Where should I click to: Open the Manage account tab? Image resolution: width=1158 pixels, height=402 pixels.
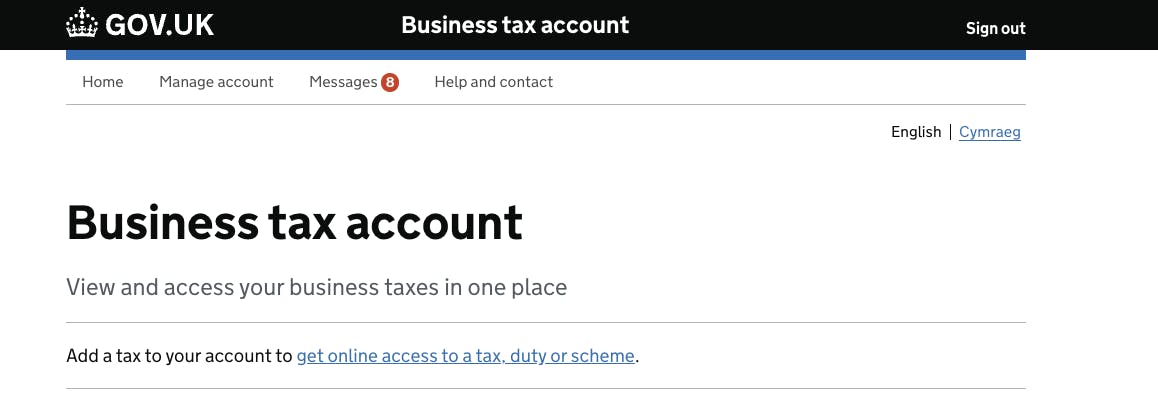216,82
